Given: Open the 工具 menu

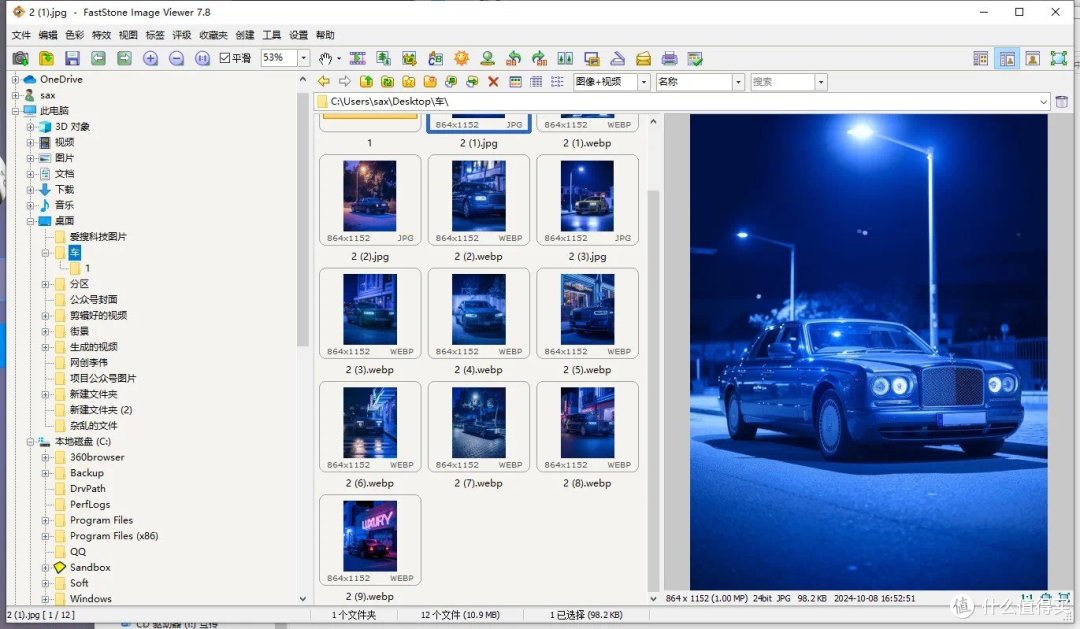Looking at the screenshot, I should click(x=271, y=35).
